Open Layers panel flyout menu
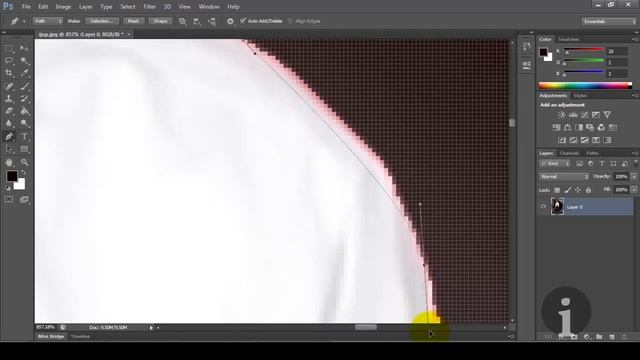Image resolution: width=640 pixels, height=360 pixels. [x=635, y=153]
